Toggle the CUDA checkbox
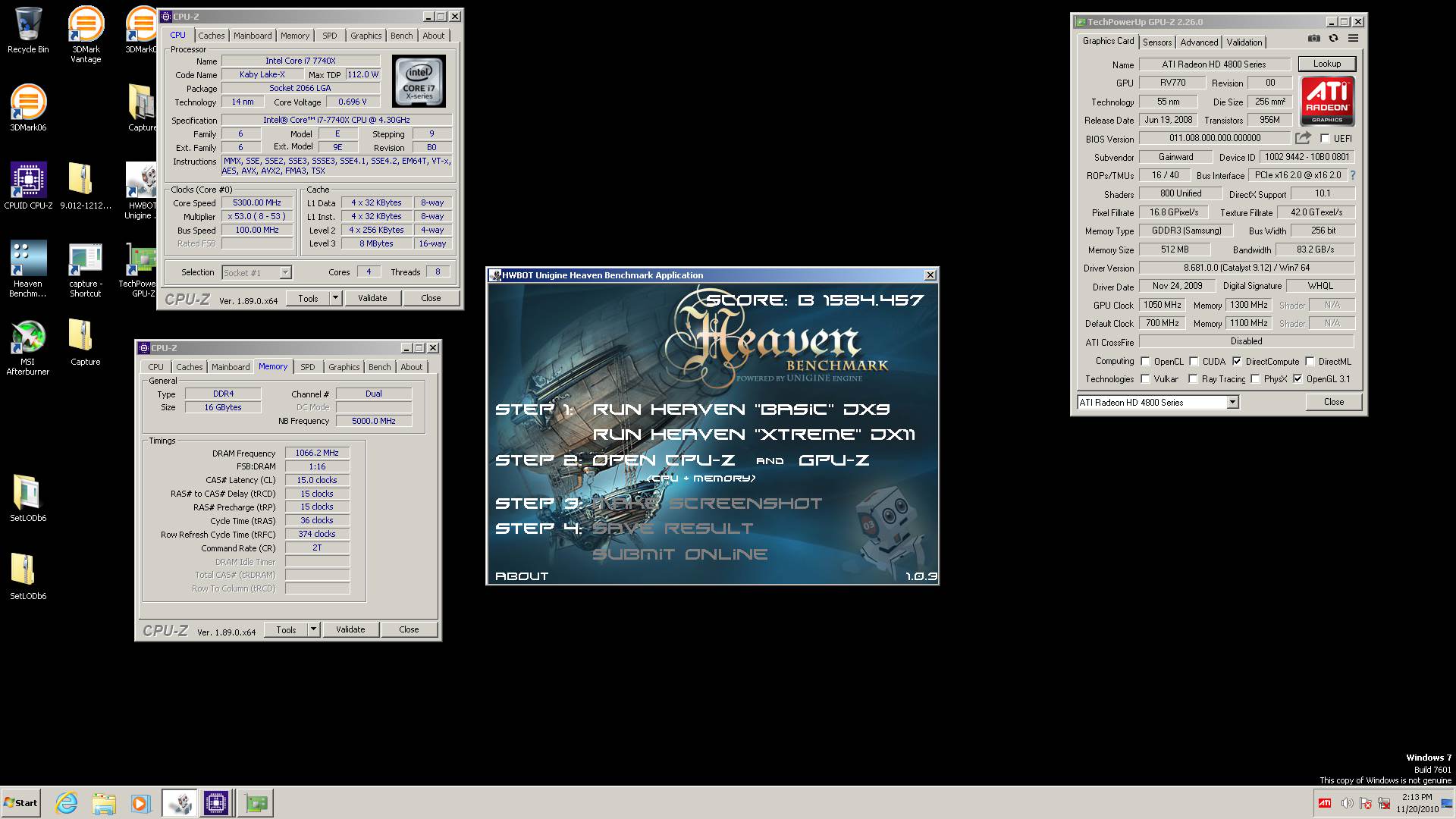 tap(1194, 362)
